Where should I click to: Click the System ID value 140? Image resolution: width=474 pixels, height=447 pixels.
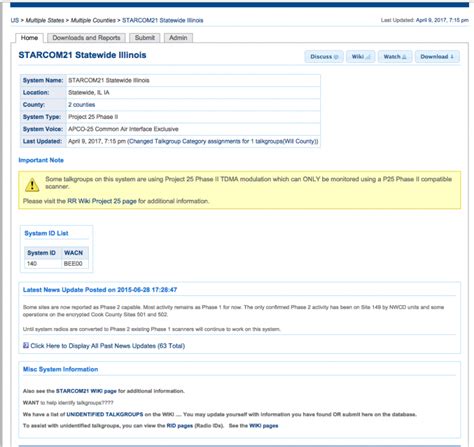click(32, 264)
